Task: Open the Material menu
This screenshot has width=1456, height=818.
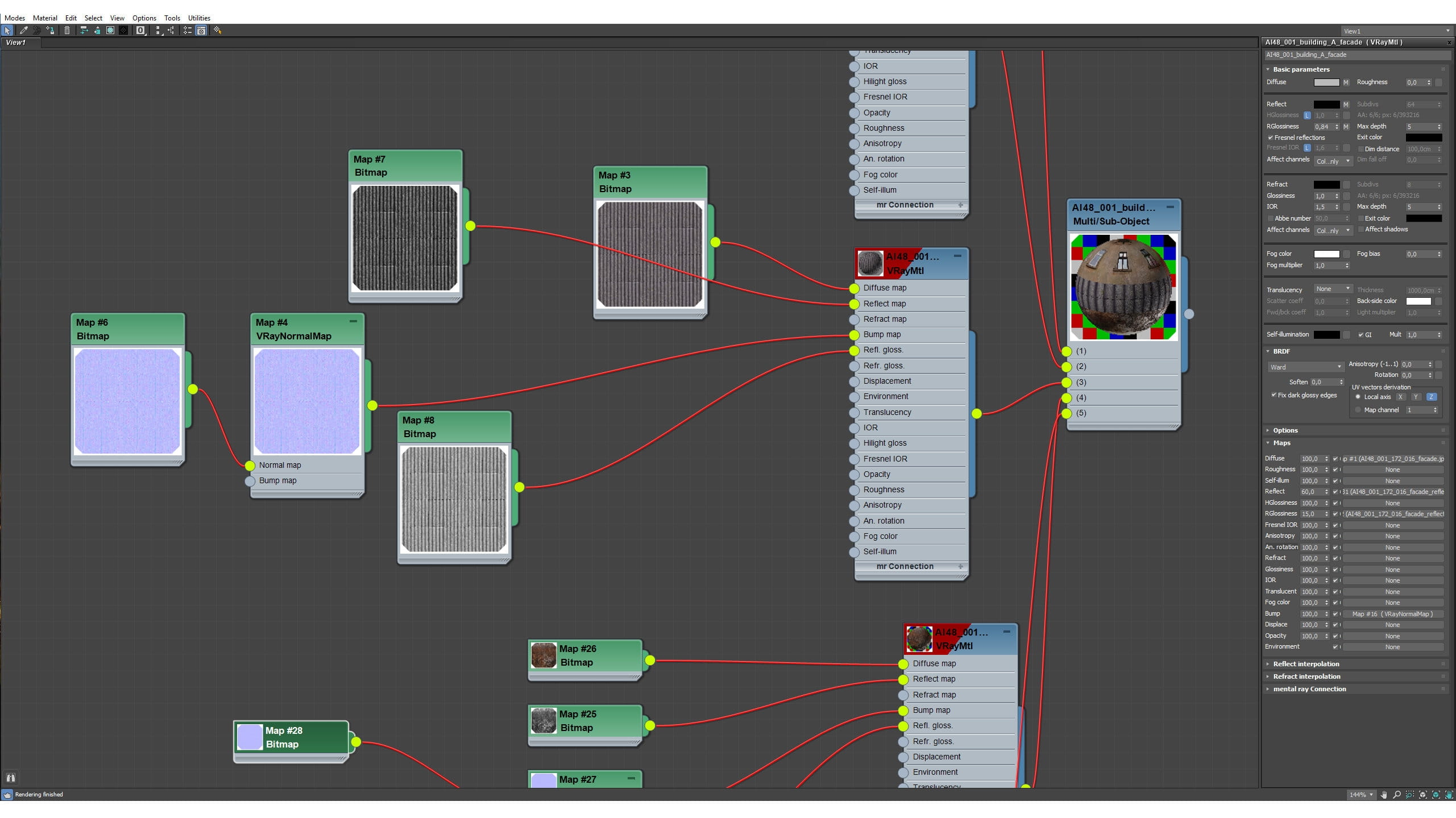Action: coord(45,18)
